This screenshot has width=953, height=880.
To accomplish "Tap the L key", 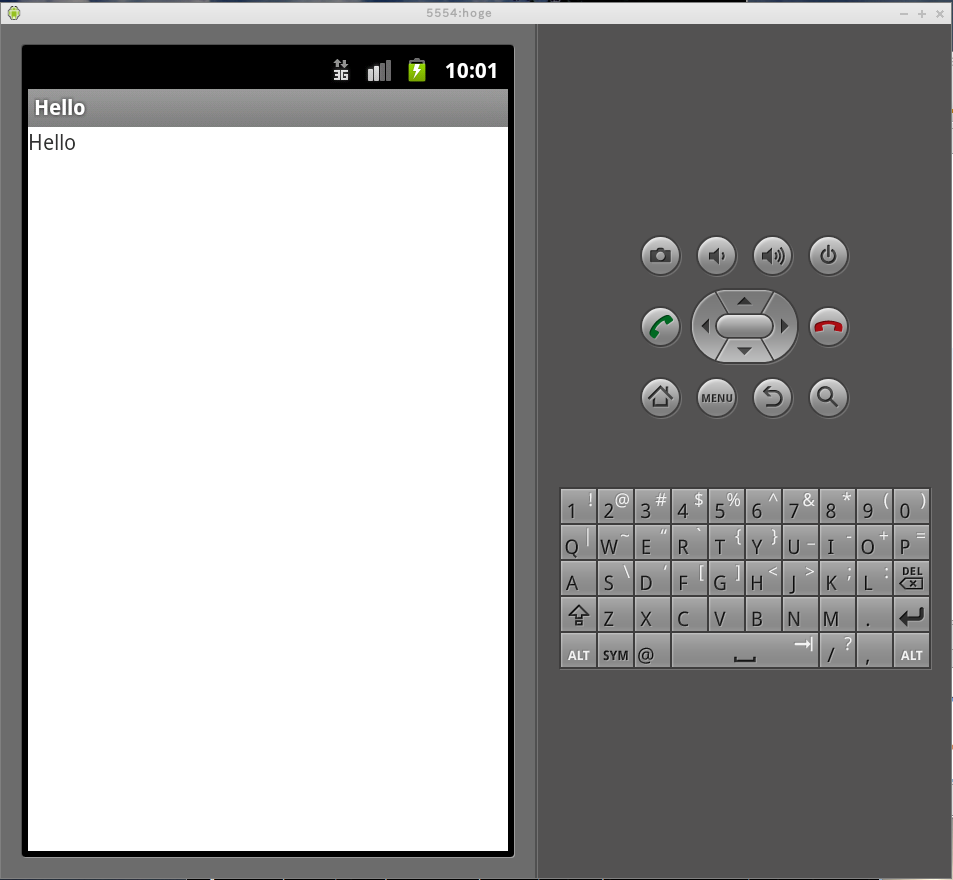I will pos(875,579).
